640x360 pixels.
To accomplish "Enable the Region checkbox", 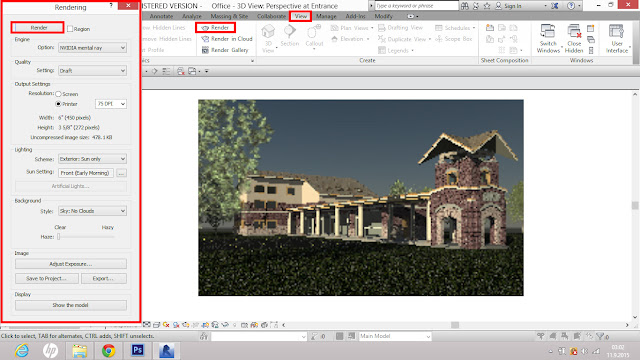I will click(70, 29).
